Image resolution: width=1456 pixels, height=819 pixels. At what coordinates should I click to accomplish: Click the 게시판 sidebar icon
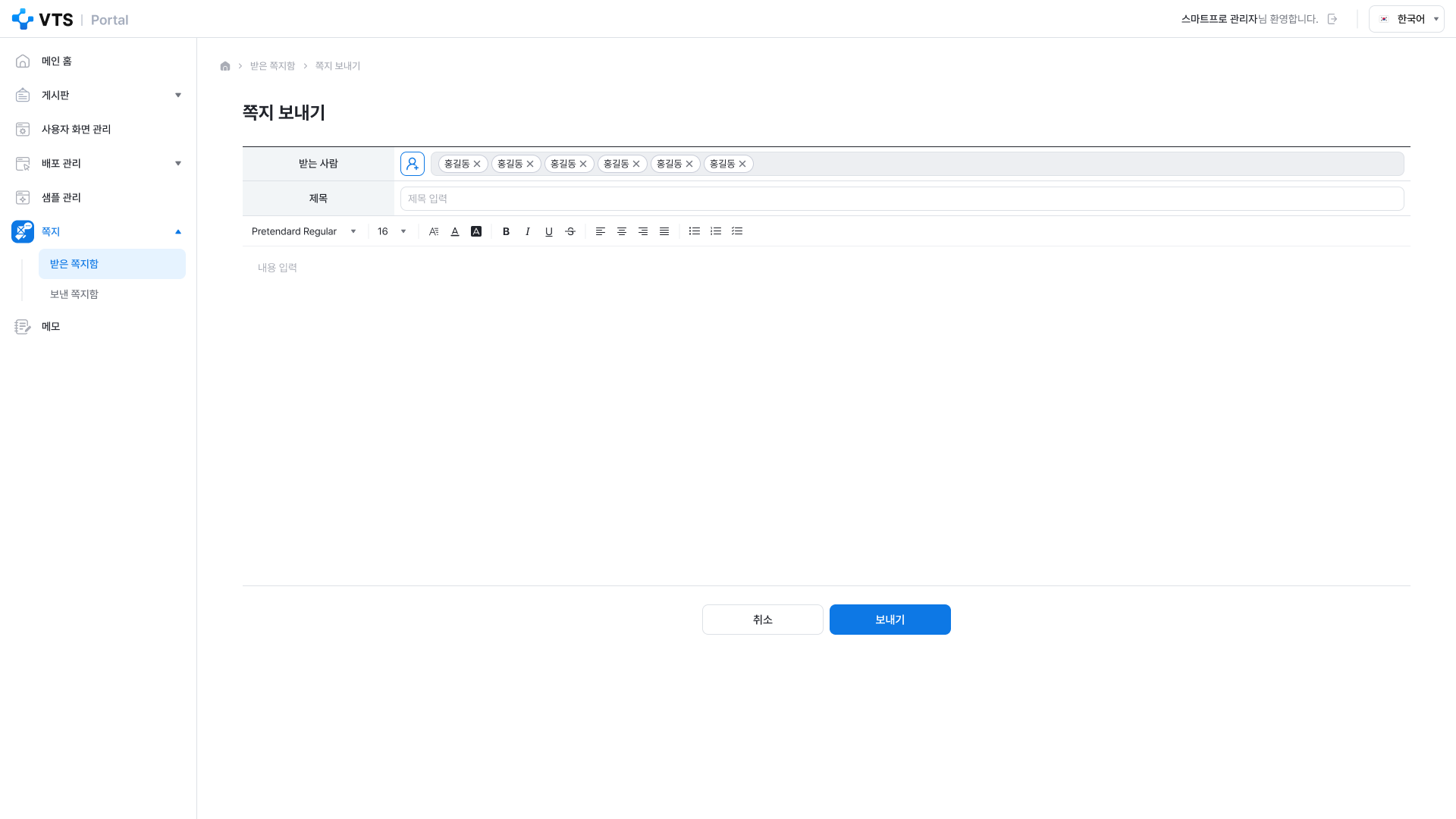coord(23,95)
